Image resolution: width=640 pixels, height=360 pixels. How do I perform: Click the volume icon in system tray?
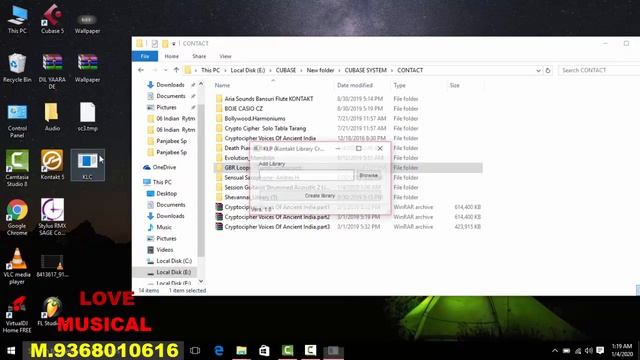coord(589,351)
